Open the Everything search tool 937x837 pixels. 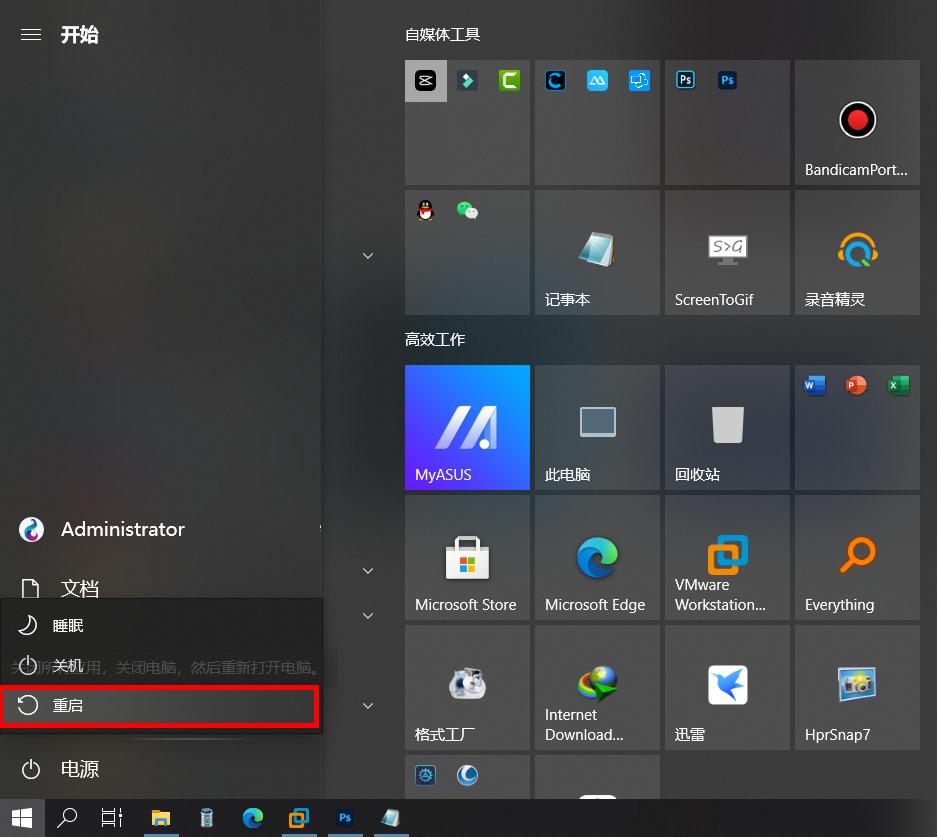857,557
